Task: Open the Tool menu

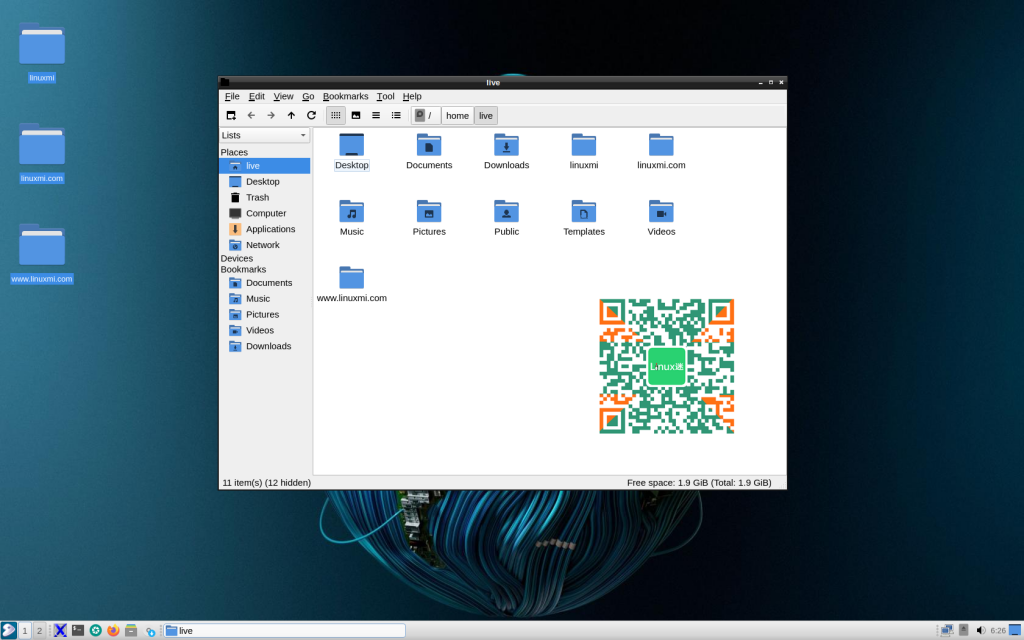Action: tap(385, 96)
